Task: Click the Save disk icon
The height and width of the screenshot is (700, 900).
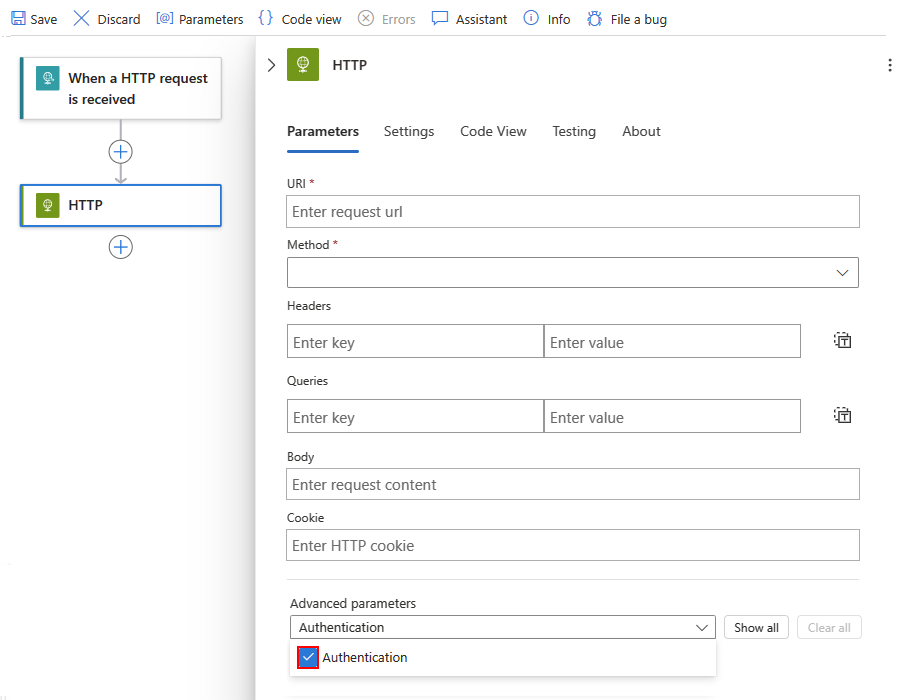Action: tap(18, 19)
